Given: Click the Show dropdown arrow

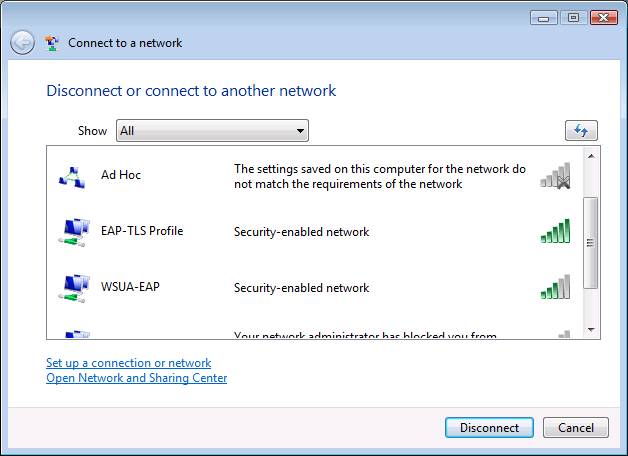Looking at the screenshot, I should point(300,131).
